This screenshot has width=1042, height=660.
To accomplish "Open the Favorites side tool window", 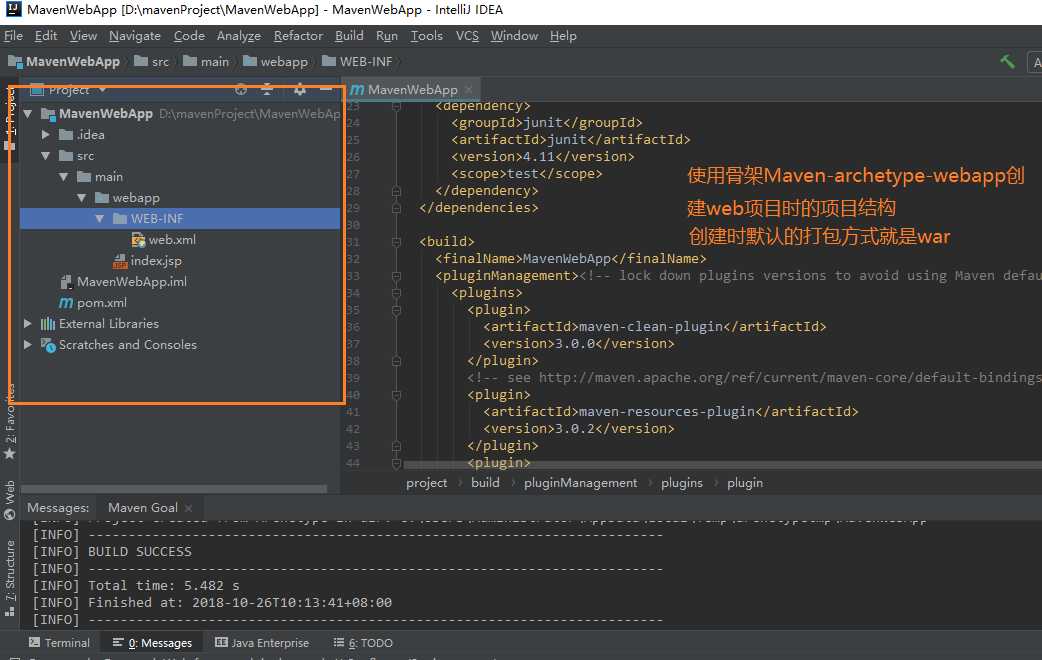I will (x=9, y=422).
